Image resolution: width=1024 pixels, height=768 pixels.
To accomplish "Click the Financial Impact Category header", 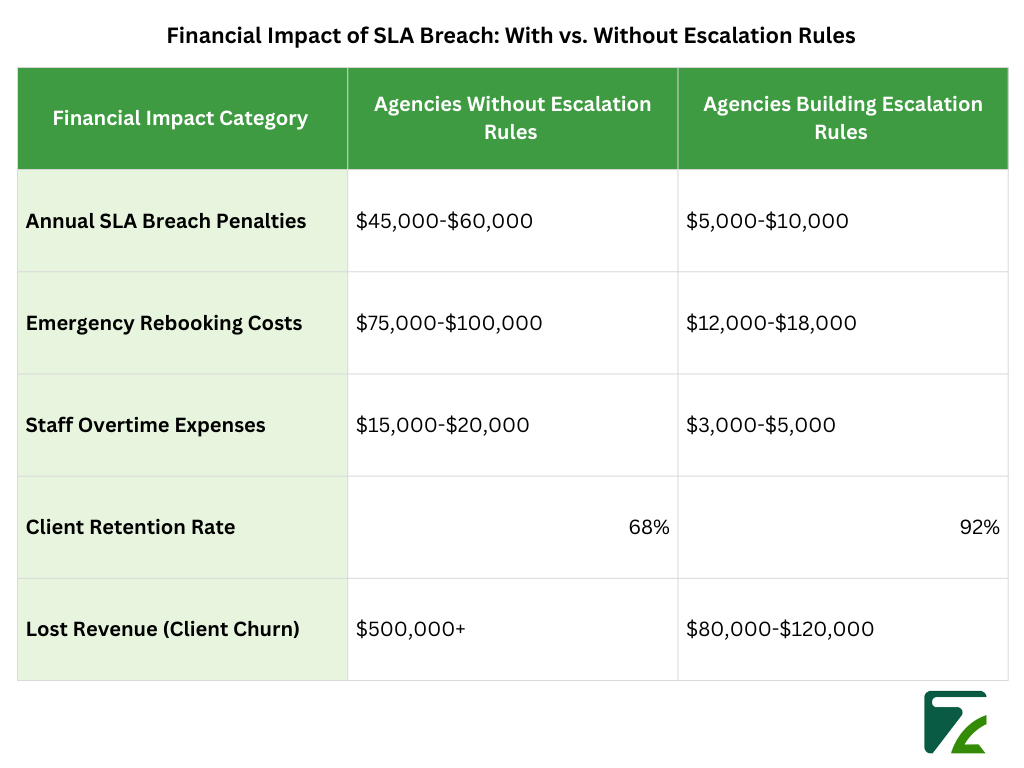I will (180, 117).
